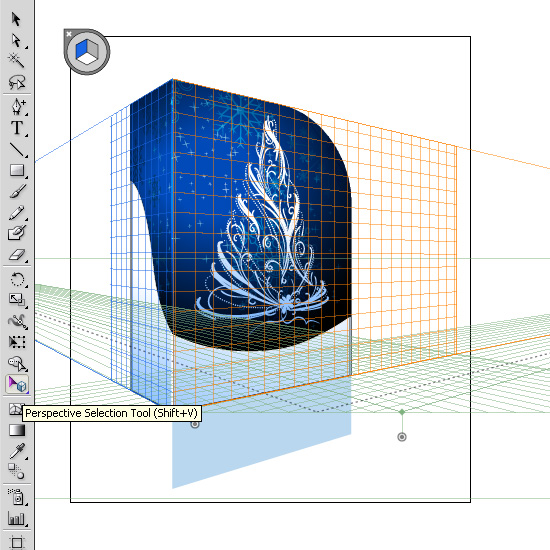Click the green diamond grid plane control
The height and width of the screenshot is (550, 550).
coord(402,412)
